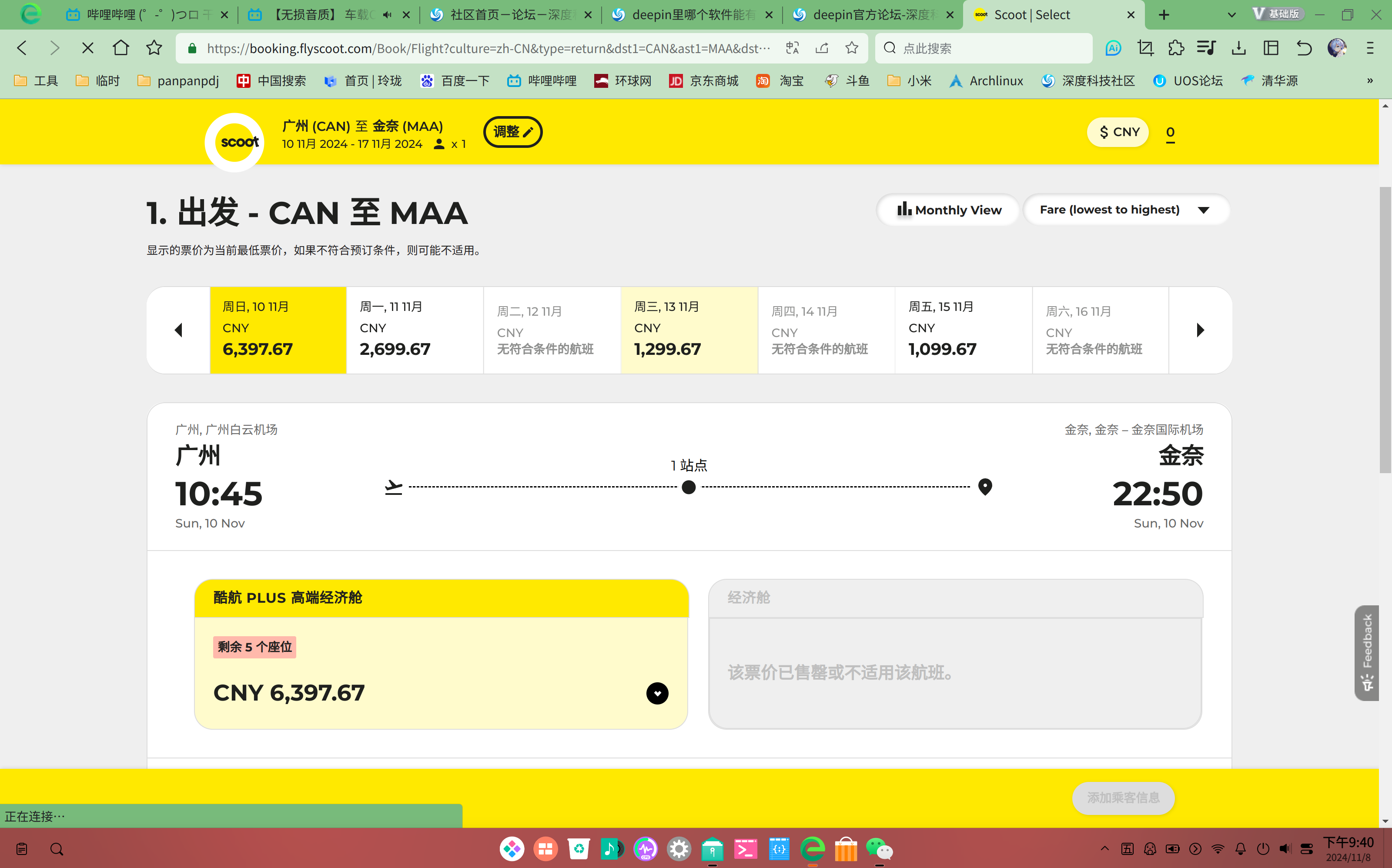Open the 工具 bookmarks folder
1392x868 pixels.
point(36,81)
